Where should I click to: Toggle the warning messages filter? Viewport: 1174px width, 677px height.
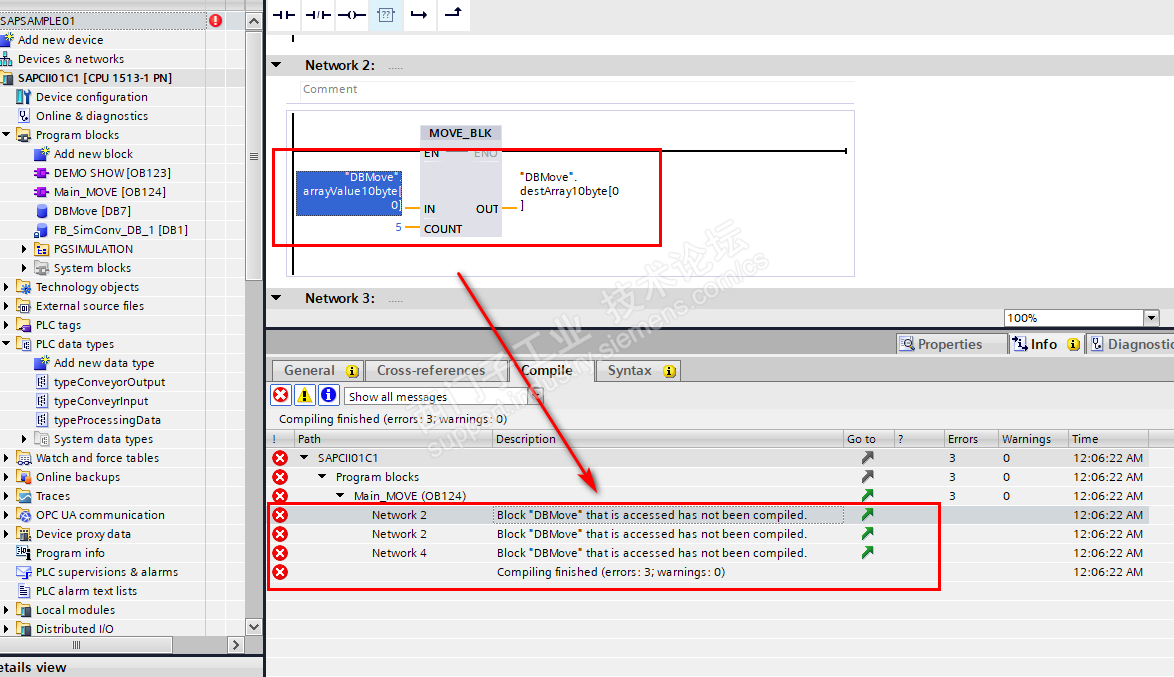(x=305, y=395)
